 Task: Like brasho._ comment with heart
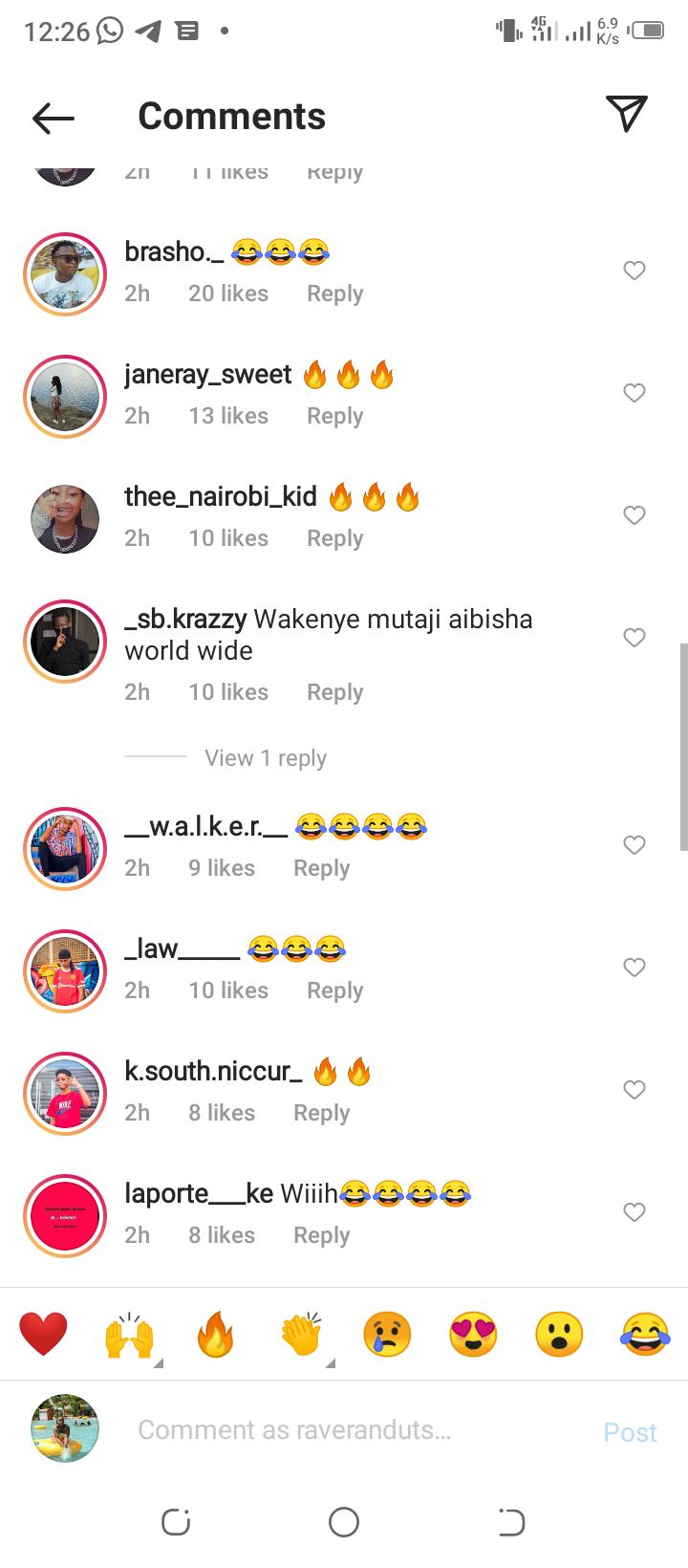pyautogui.click(x=634, y=271)
